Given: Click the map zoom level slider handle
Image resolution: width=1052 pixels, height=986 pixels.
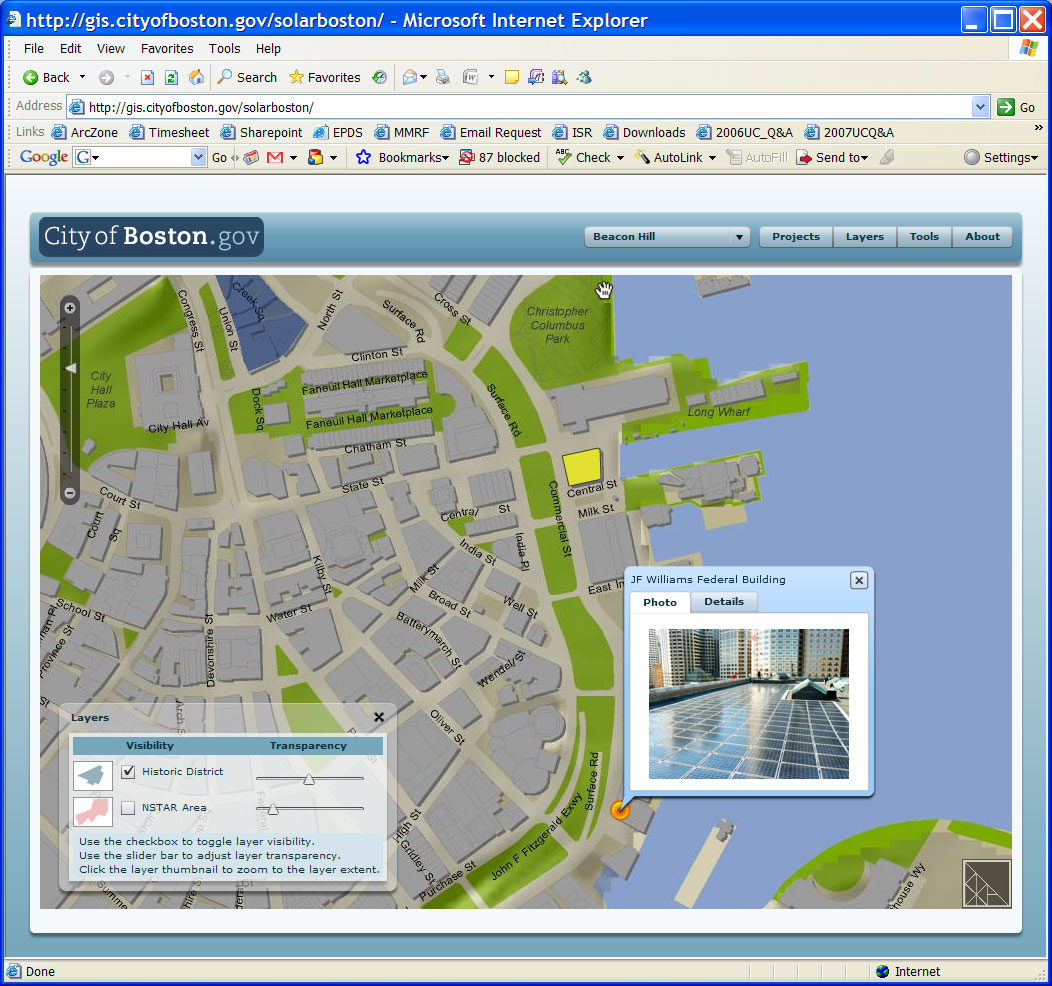Looking at the screenshot, I should pyautogui.click(x=70, y=368).
